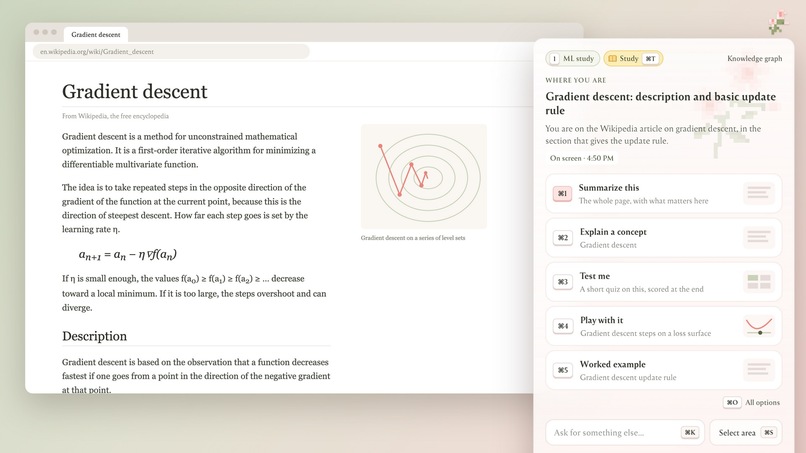Image resolution: width=806 pixels, height=453 pixels.
Task: Open the Play with it option
Action: [664, 327]
